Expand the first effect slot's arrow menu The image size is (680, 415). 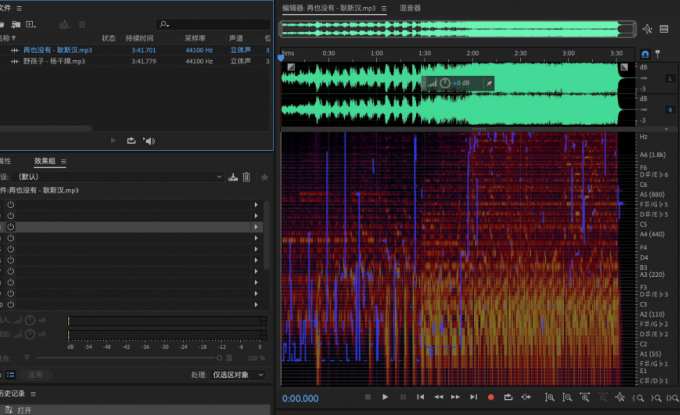tap(256, 205)
